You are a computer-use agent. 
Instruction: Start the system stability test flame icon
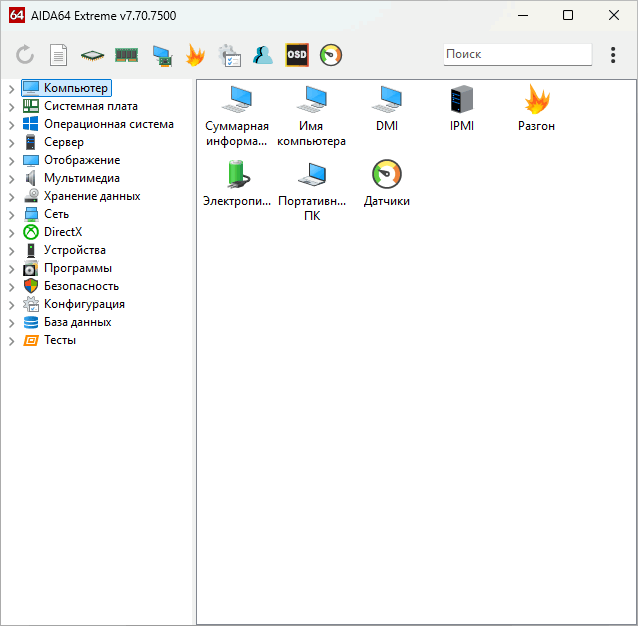point(195,55)
